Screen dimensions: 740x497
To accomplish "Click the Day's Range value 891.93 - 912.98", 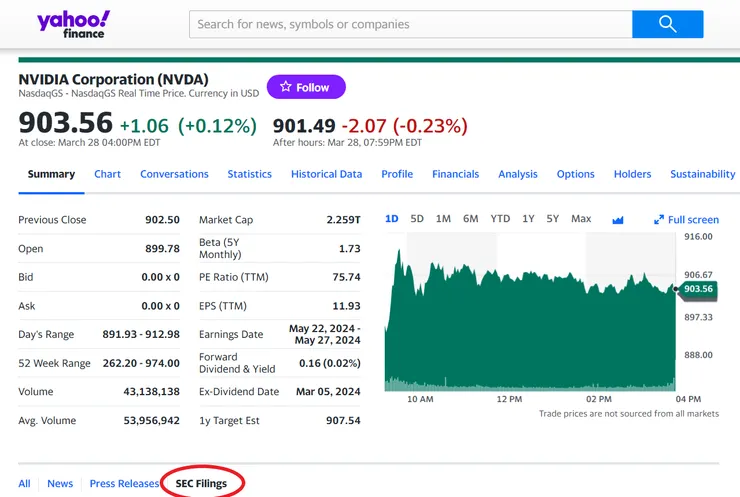I will [141, 334].
